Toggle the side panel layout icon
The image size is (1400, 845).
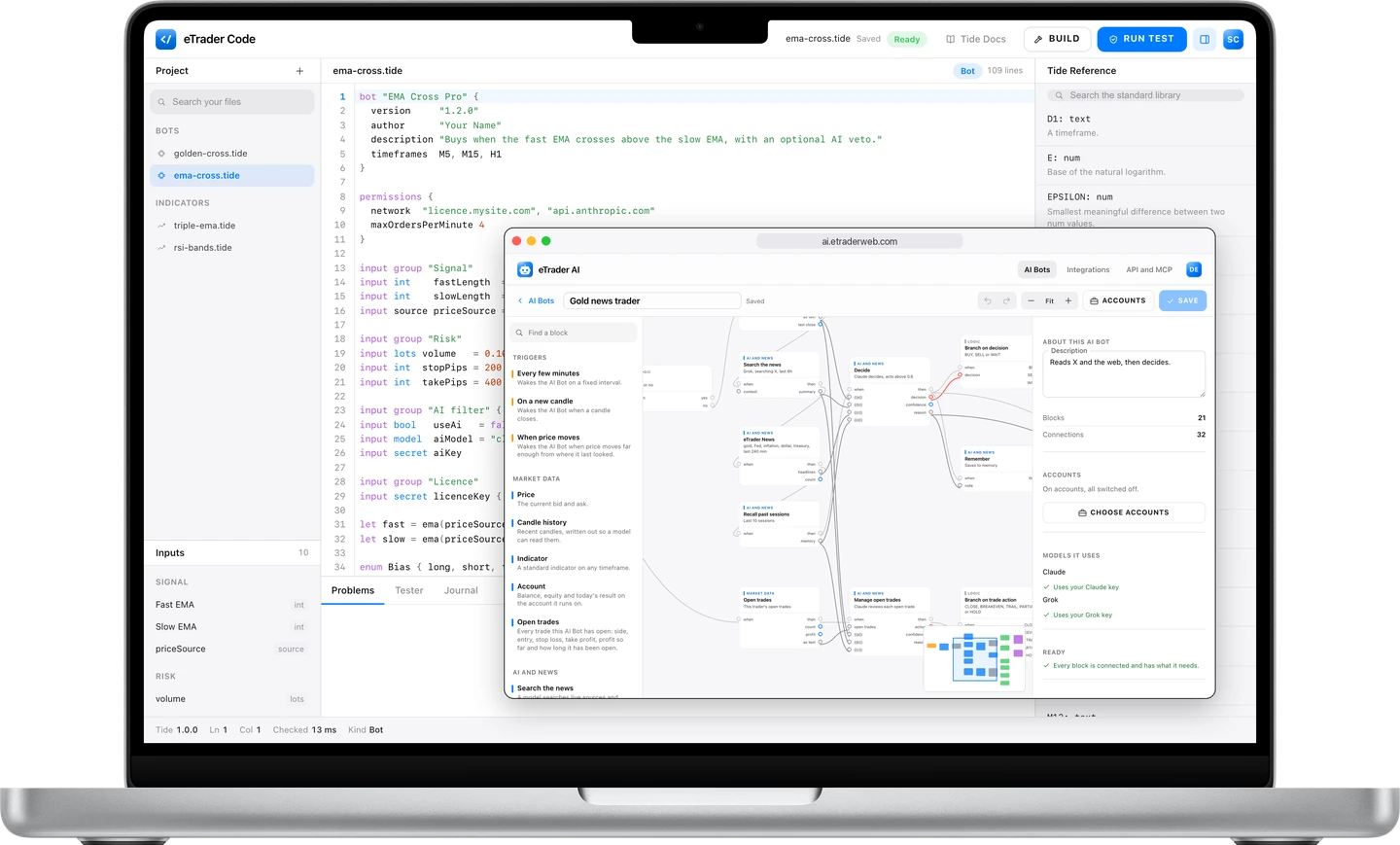pos(1205,39)
